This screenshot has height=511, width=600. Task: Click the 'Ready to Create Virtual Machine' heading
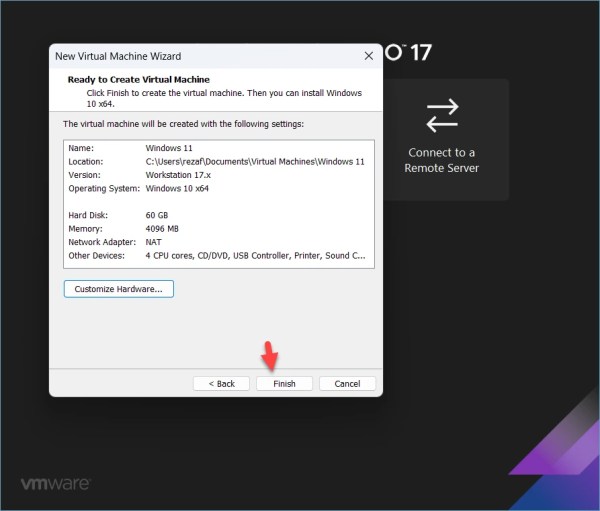(139, 80)
